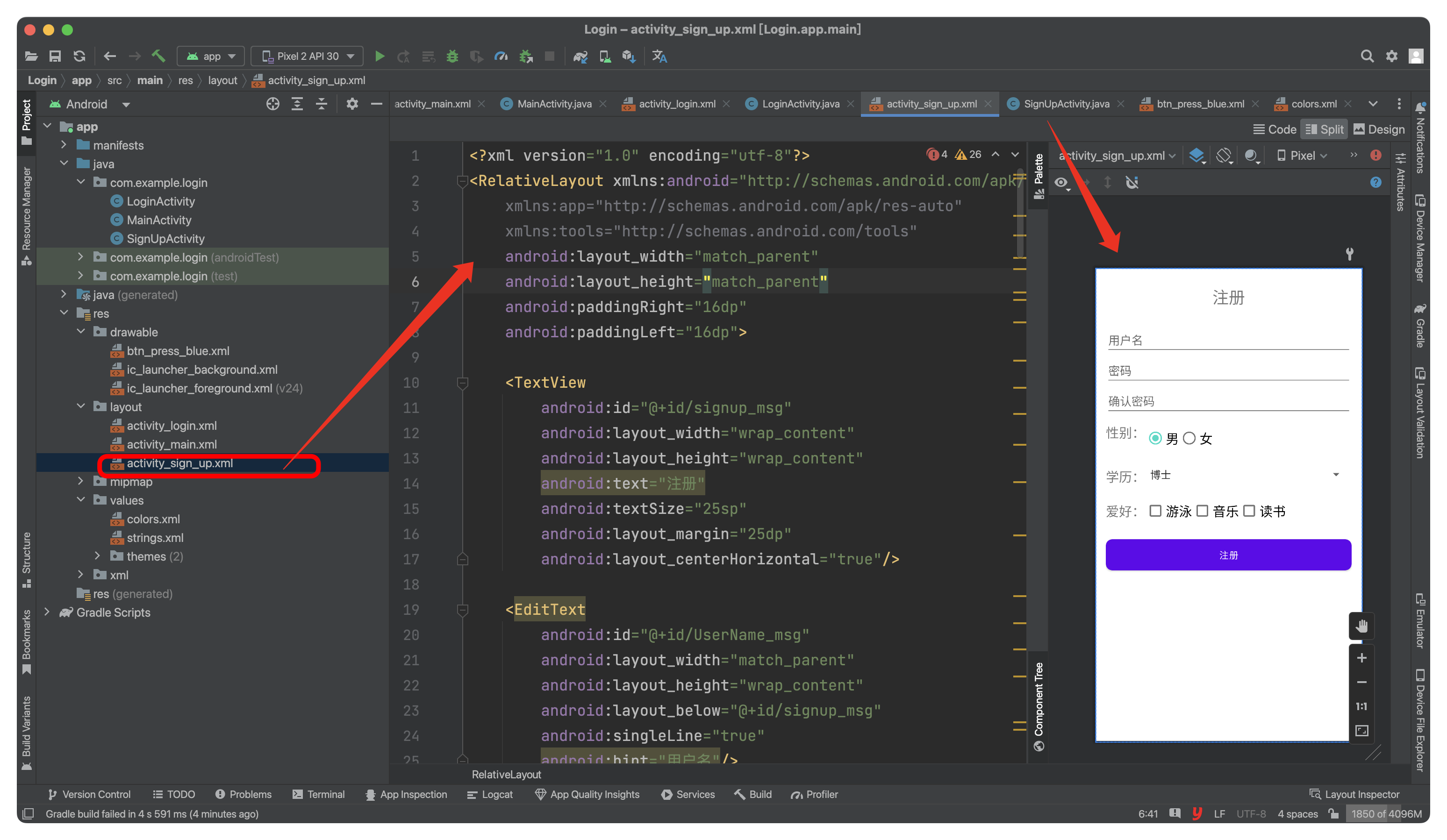Open the Problems tool window
1447x840 pixels.
(x=244, y=794)
